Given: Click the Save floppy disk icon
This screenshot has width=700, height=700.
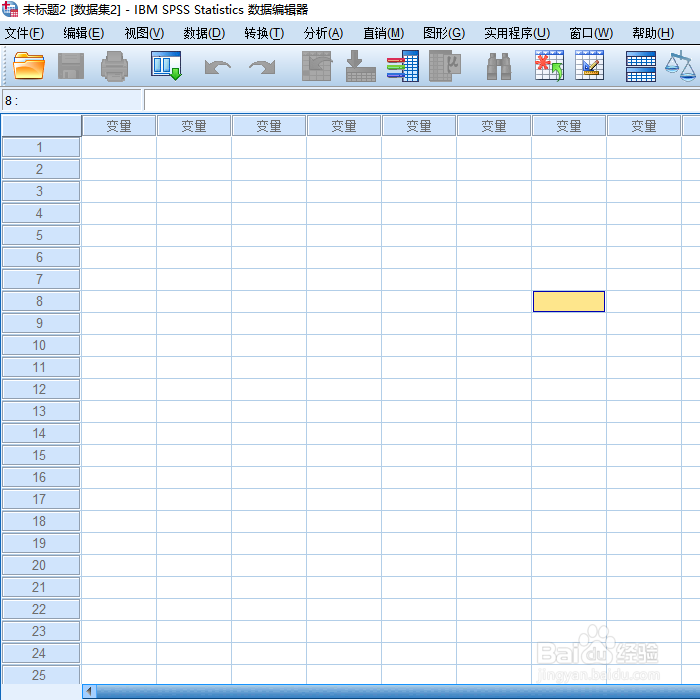Looking at the screenshot, I should (71, 66).
